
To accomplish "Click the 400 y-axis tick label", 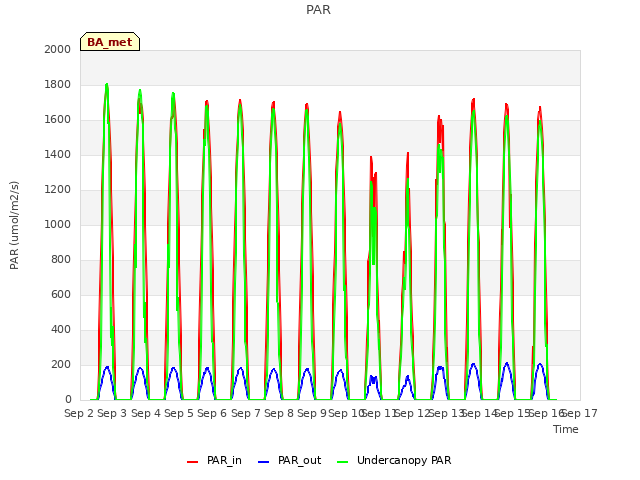I will 61,329.
